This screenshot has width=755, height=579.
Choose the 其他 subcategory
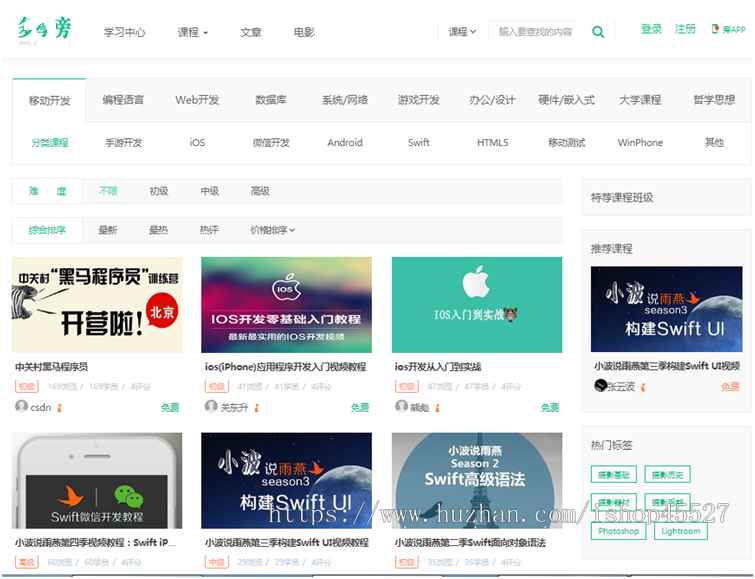714,143
